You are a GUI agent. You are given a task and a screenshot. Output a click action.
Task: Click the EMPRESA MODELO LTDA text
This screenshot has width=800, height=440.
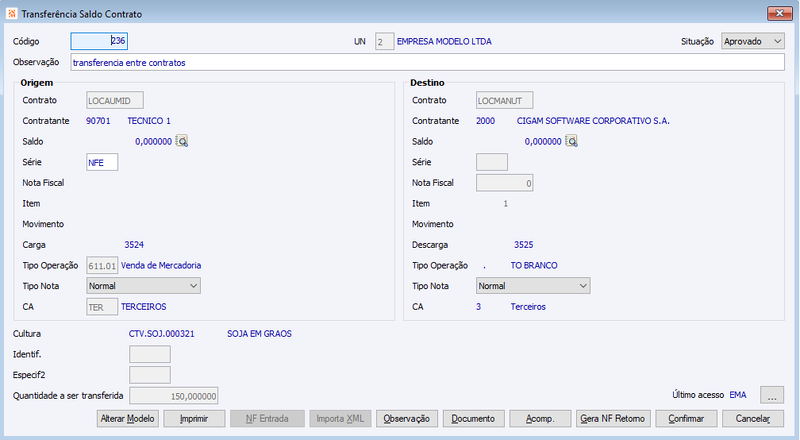tap(444, 41)
